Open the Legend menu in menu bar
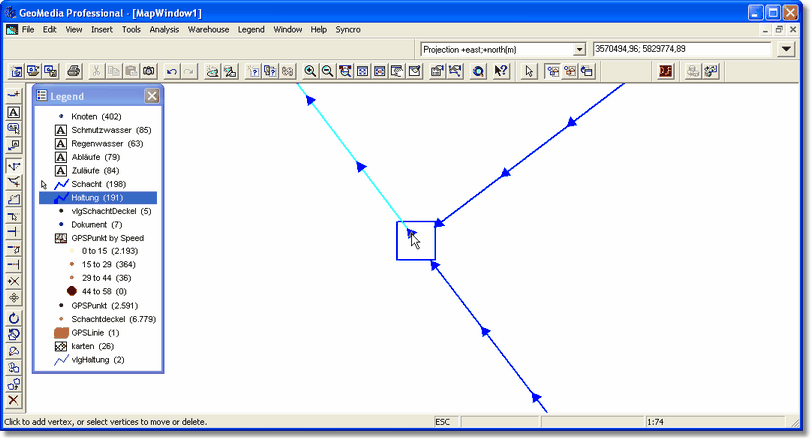The image size is (812, 440). (251, 30)
